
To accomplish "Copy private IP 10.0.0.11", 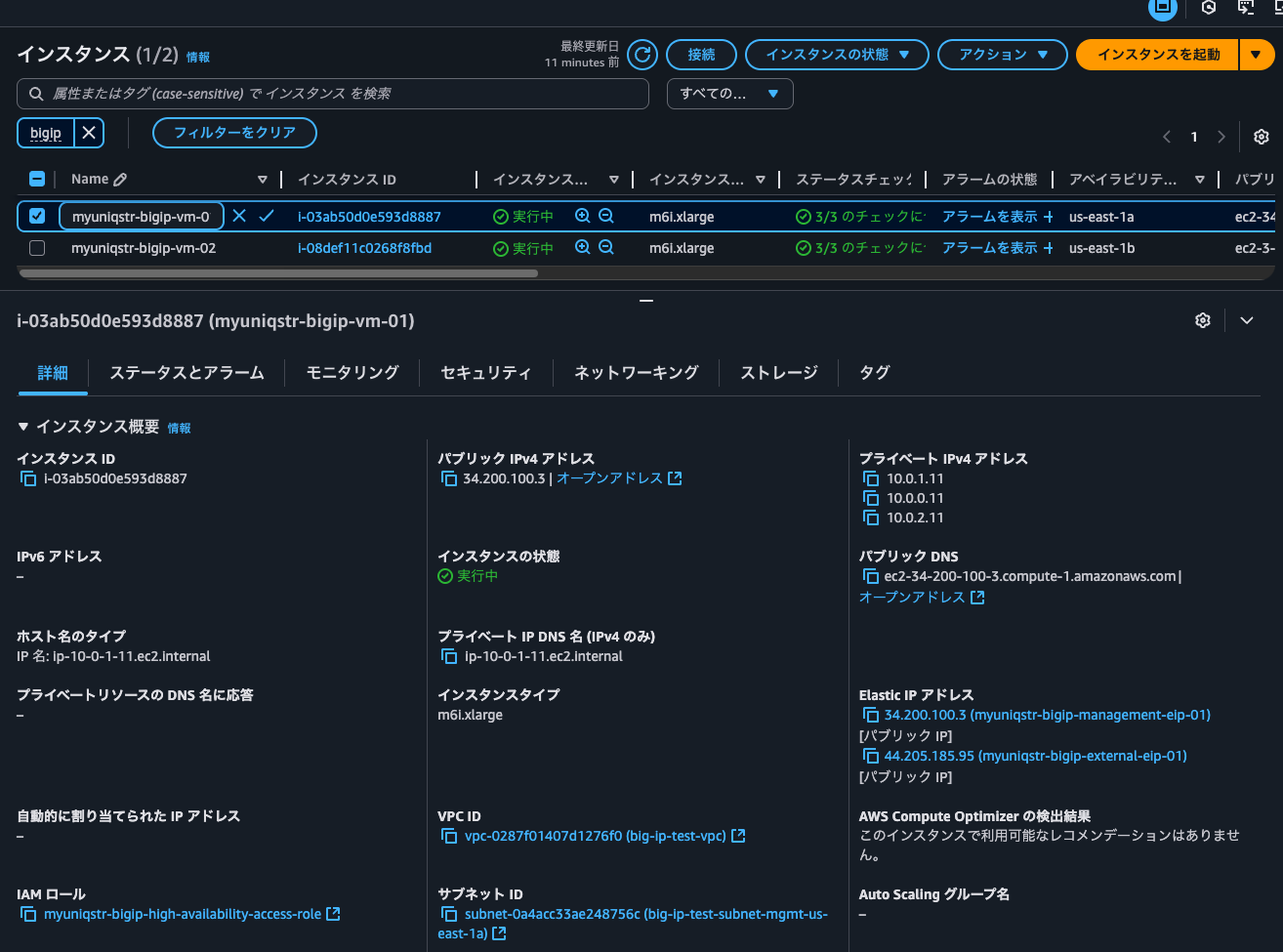I will [x=871, y=498].
